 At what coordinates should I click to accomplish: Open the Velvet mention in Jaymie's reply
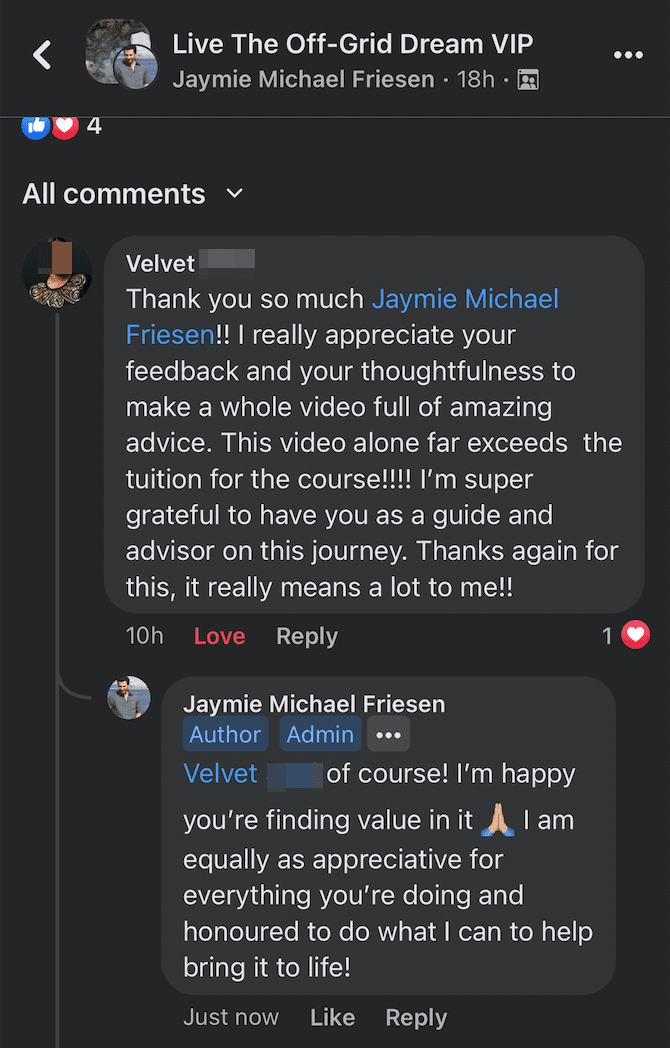coord(220,774)
